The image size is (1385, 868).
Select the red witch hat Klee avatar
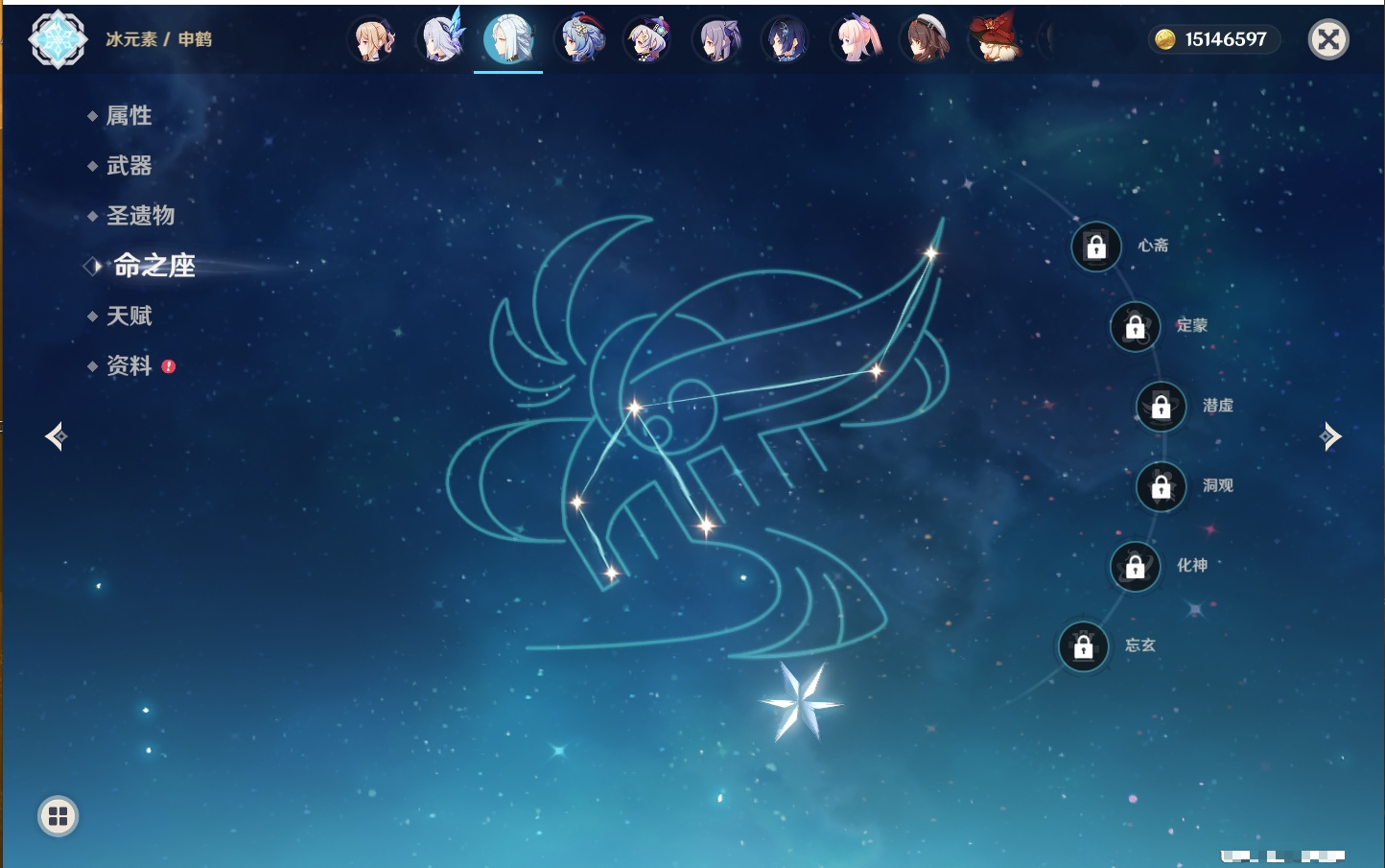pyautogui.click(x=994, y=38)
